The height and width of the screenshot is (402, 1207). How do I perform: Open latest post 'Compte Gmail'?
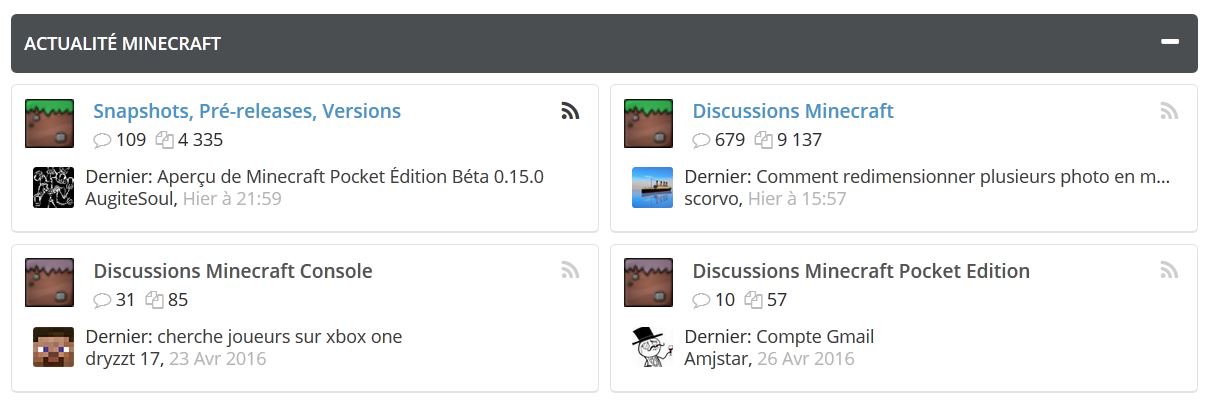[x=815, y=337]
